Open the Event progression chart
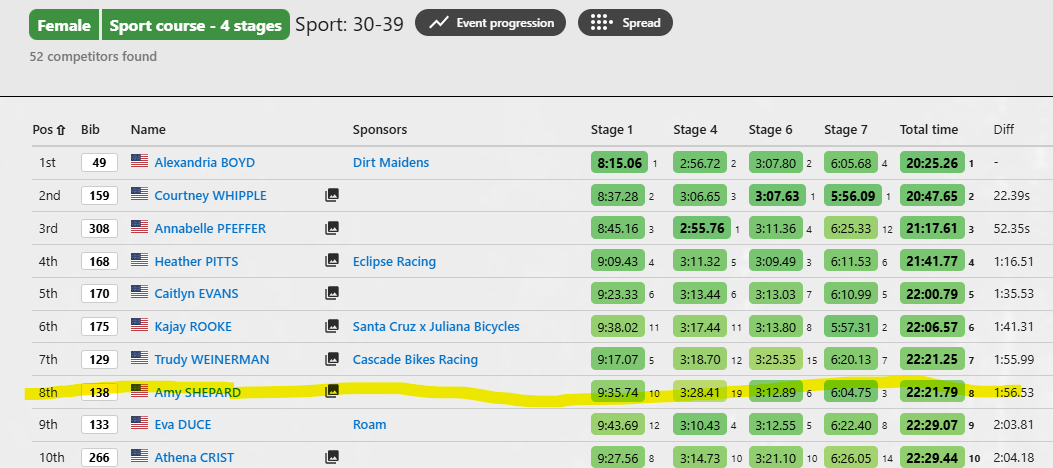This screenshot has width=1053, height=468. (x=490, y=23)
